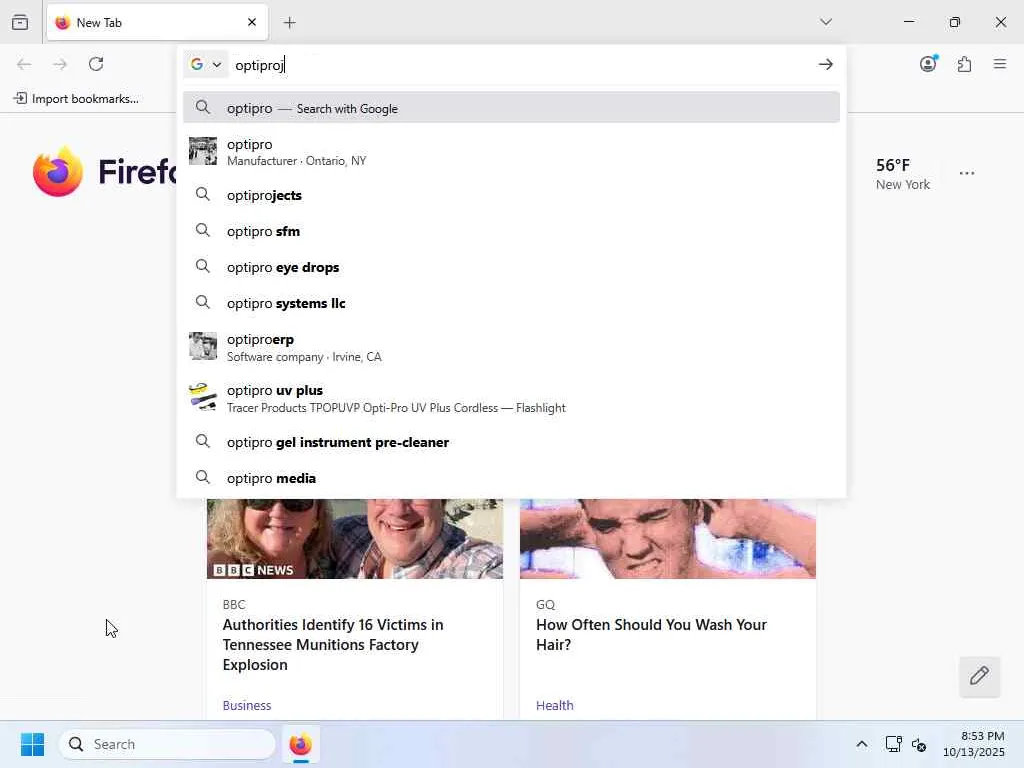Go forward with the forward arrow
Image resolution: width=1024 pixels, height=768 pixels.
point(60,64)
